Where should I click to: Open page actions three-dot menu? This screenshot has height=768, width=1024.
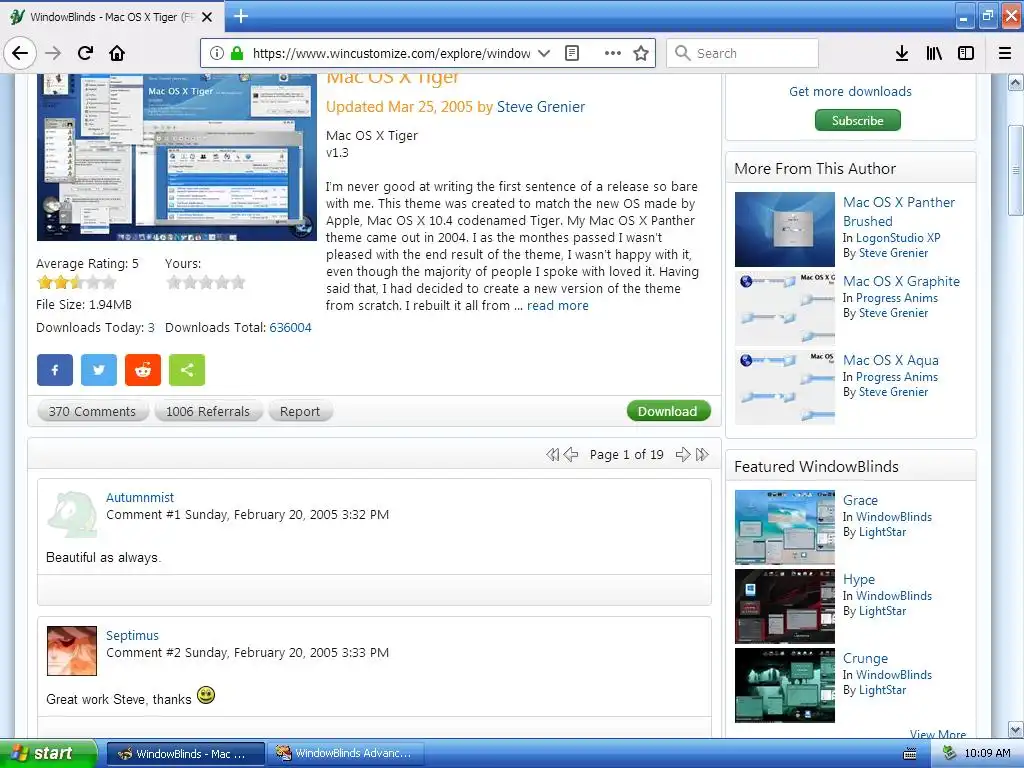(612, 53)
